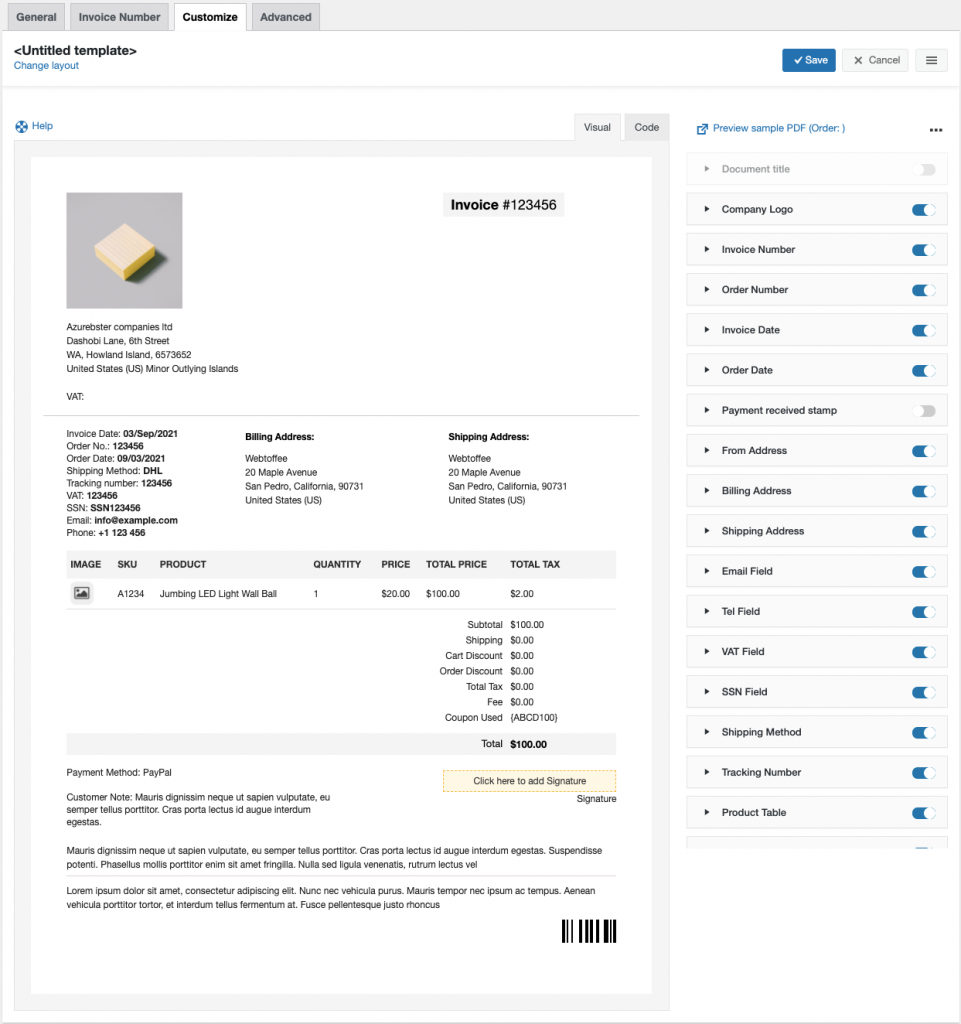Switch to the Visual editor tab
961x1024 pixels.
click(x=597, y=127)
